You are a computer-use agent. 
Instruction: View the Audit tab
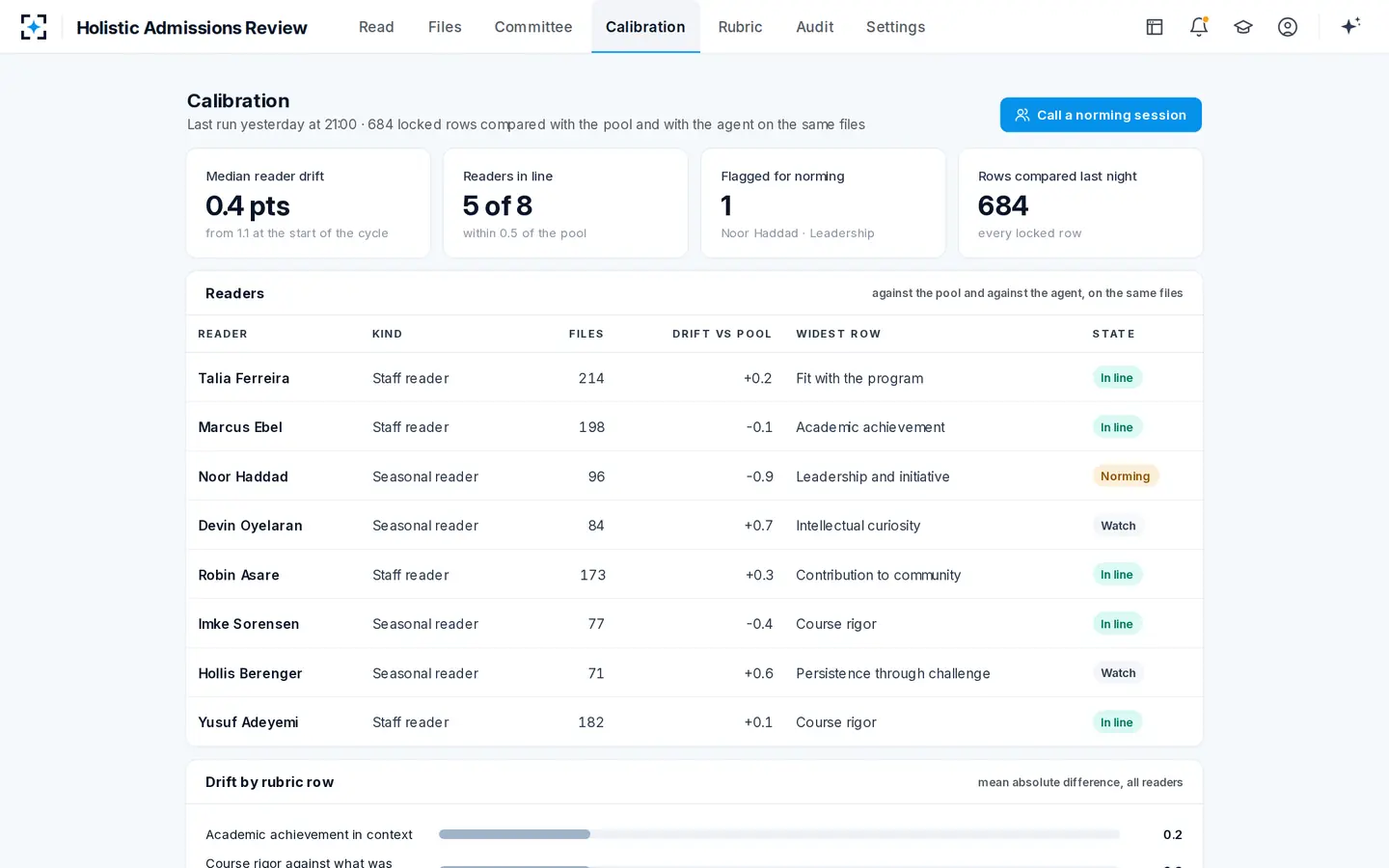[815, 27]
